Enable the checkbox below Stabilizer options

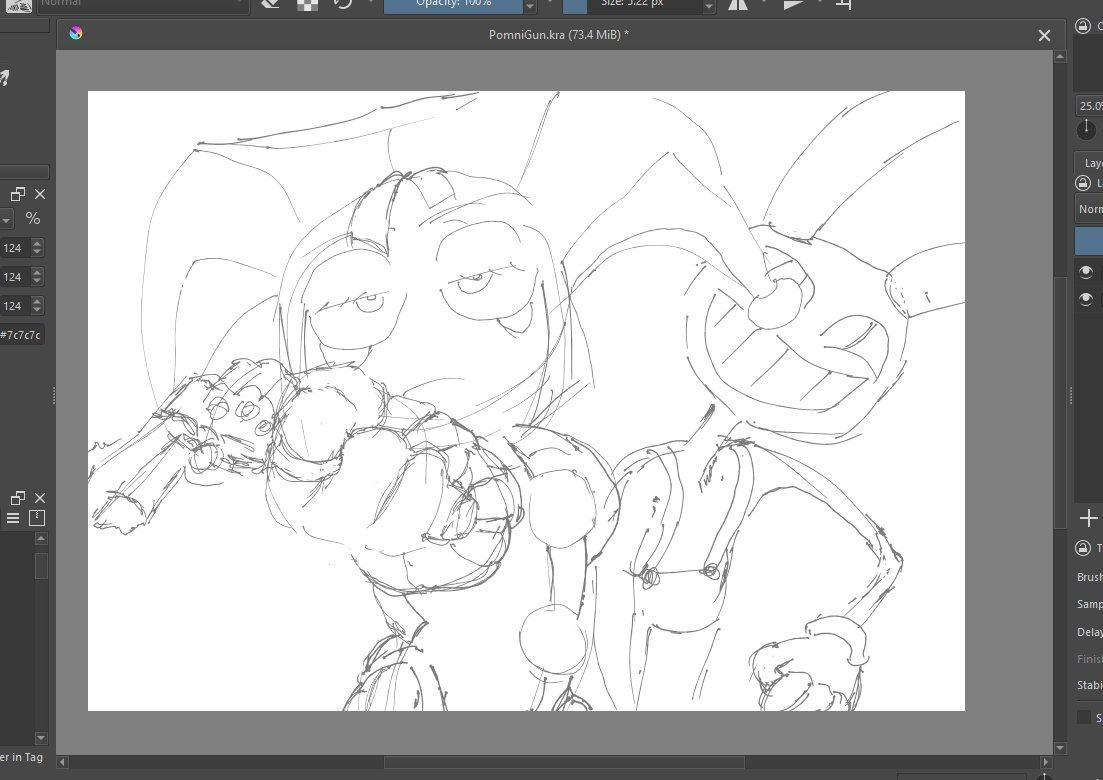point(1084,717)
